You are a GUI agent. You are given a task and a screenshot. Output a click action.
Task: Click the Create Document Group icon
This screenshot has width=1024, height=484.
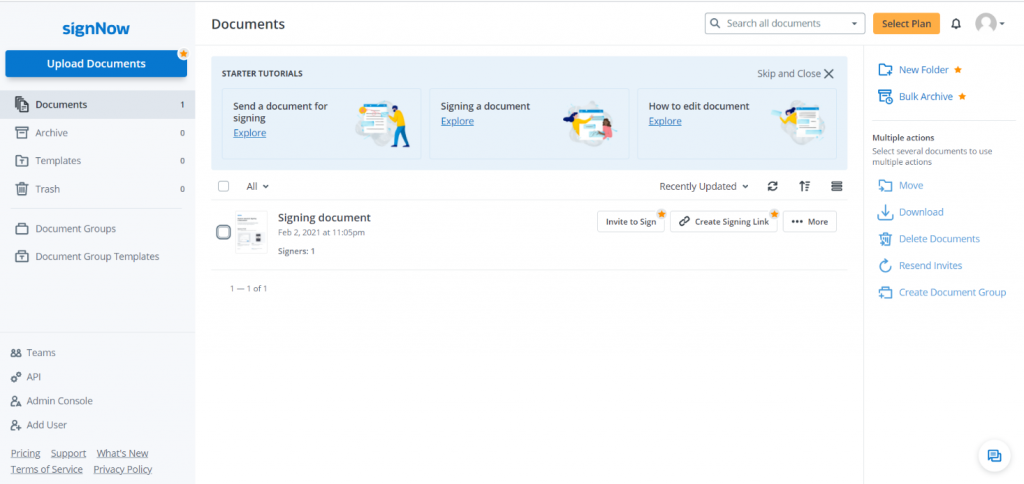(885, 293)
